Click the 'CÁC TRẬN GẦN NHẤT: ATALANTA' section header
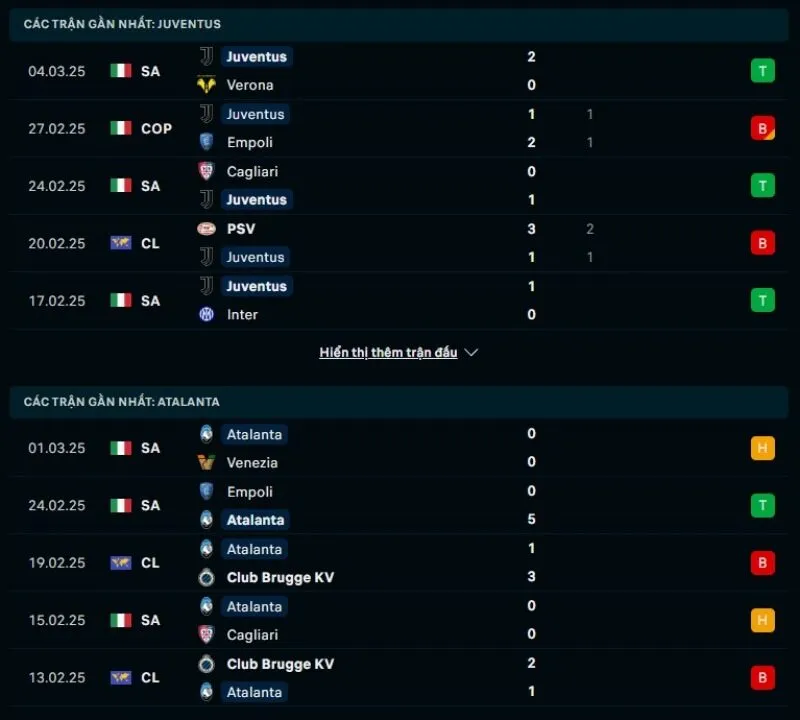Screen dimensions: 800x720 tap(120, 402)
